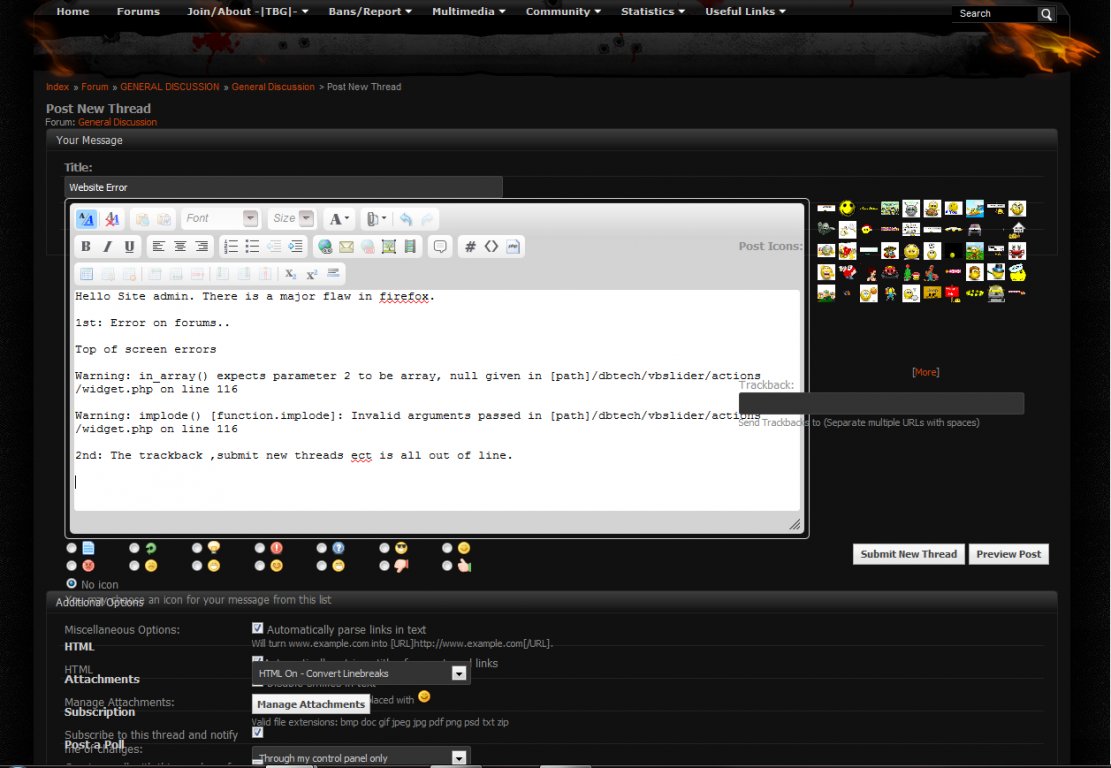
Task: Expand the Bans/Report menu
Action: coord(370,11)
